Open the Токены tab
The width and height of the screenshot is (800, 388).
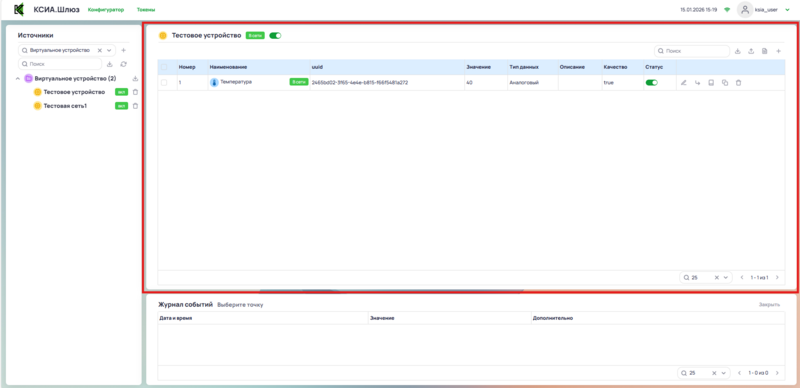[x=146, y=10]
